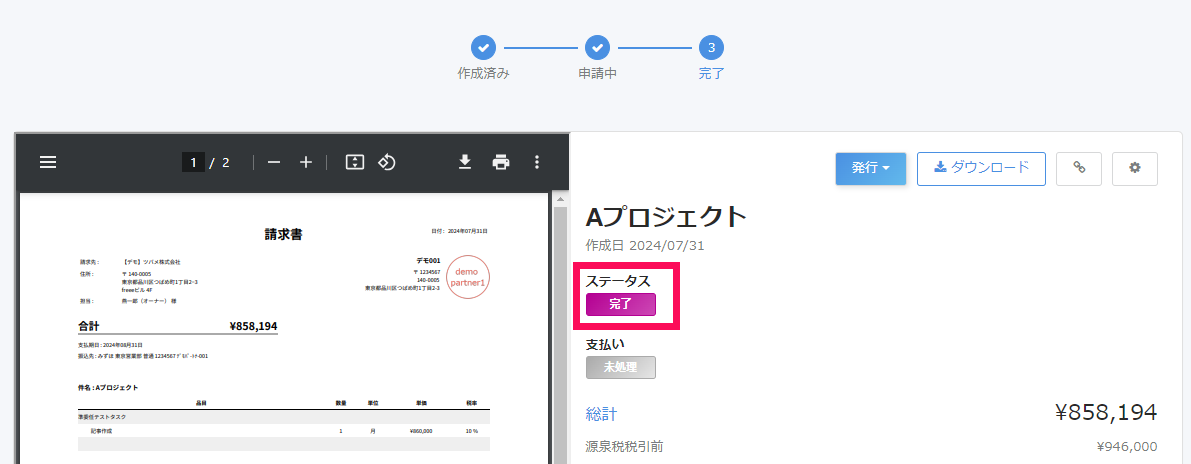Click the 未処理 payment badge
This screenshot has width=1191, height=464.
[x=621, y=368]
